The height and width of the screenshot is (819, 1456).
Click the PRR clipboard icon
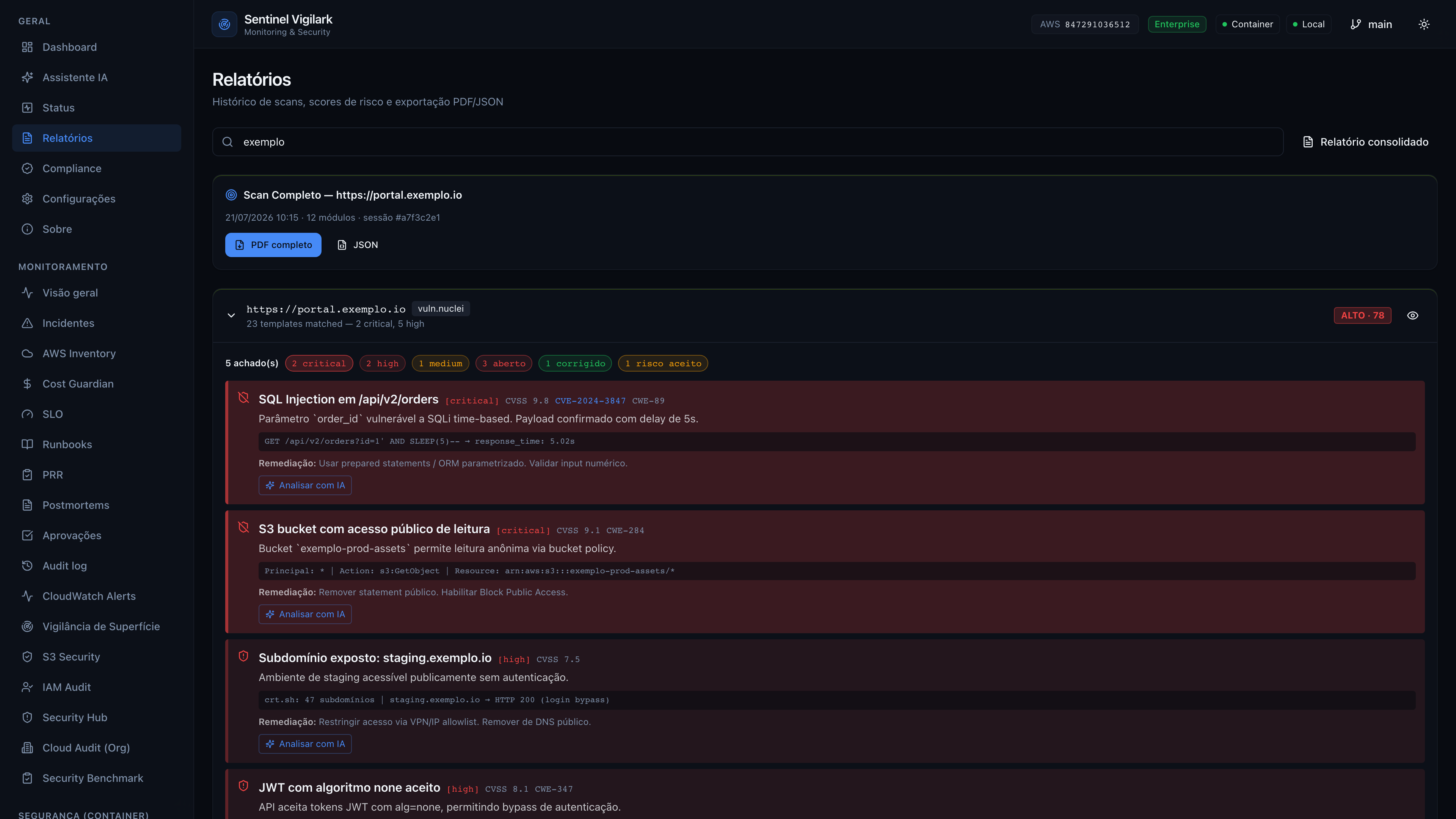(27, 475)
